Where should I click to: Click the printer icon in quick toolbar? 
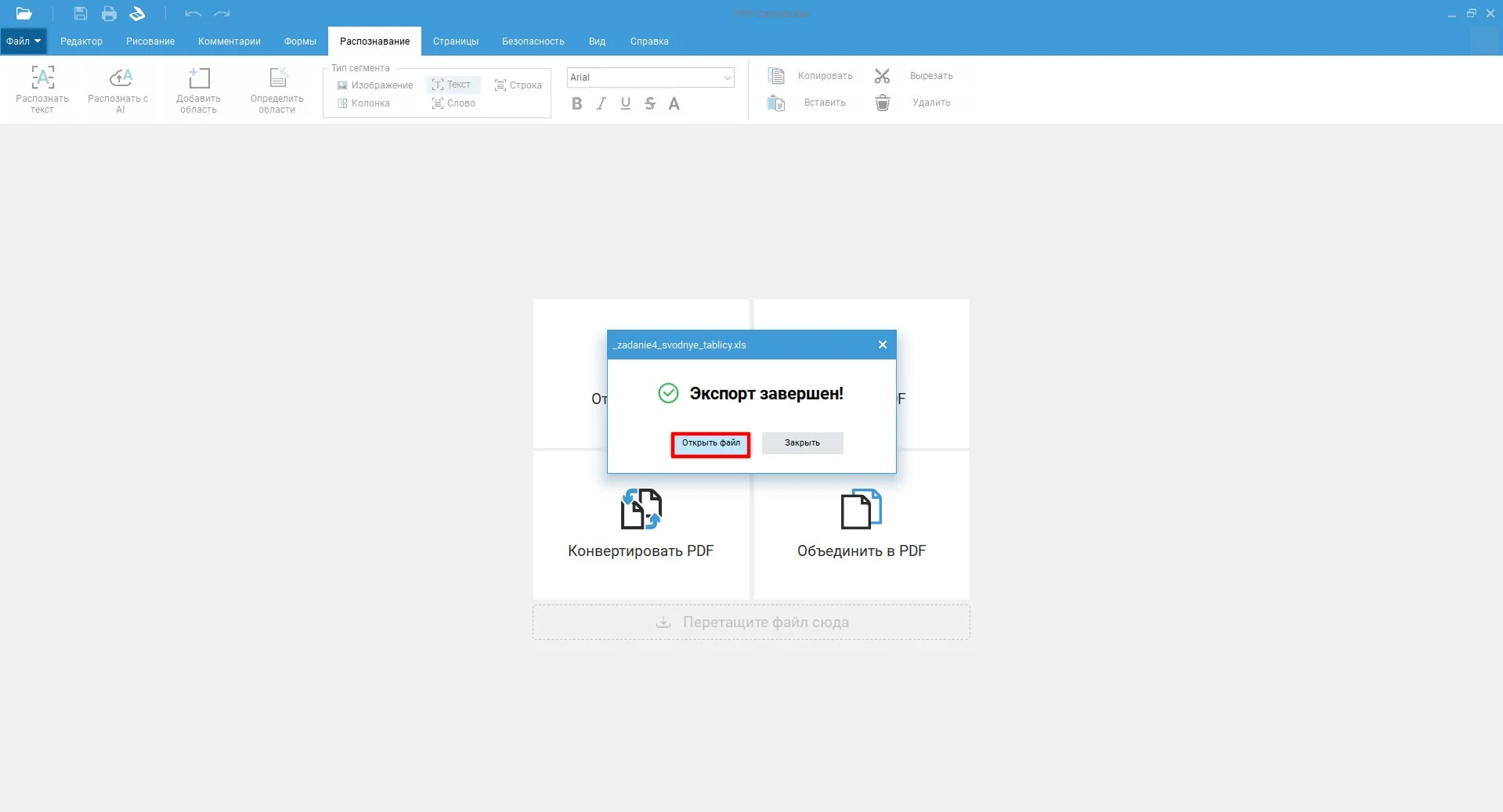[x=109, y=13]
